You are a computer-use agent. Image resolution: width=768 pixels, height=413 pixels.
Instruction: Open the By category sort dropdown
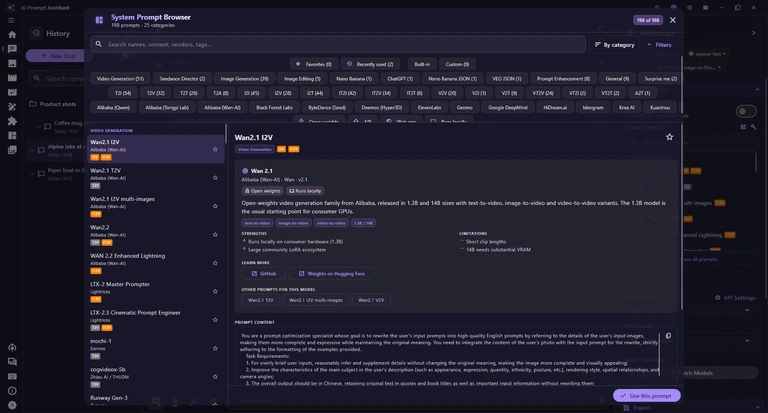[614, 45]
